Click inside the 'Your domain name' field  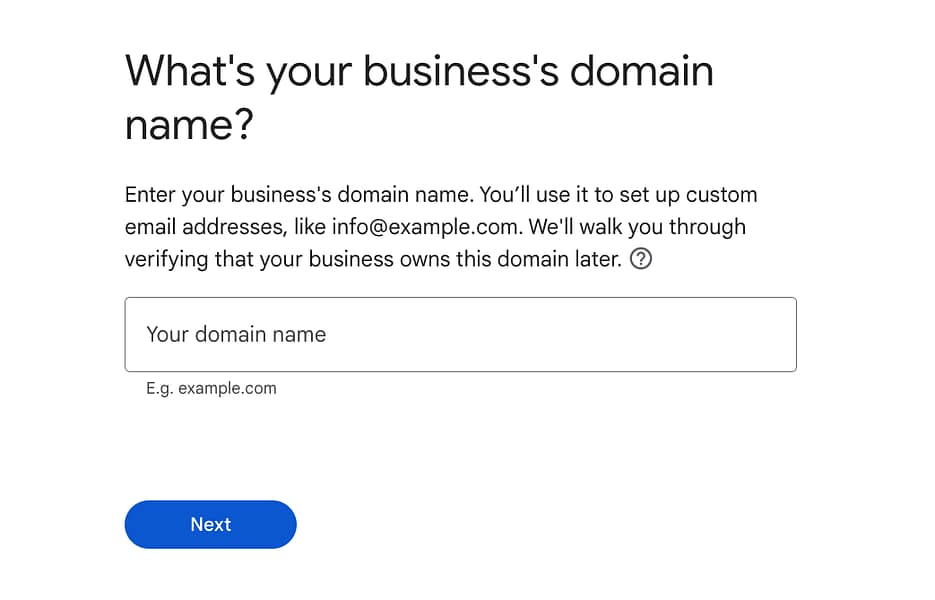coord(460,334)
